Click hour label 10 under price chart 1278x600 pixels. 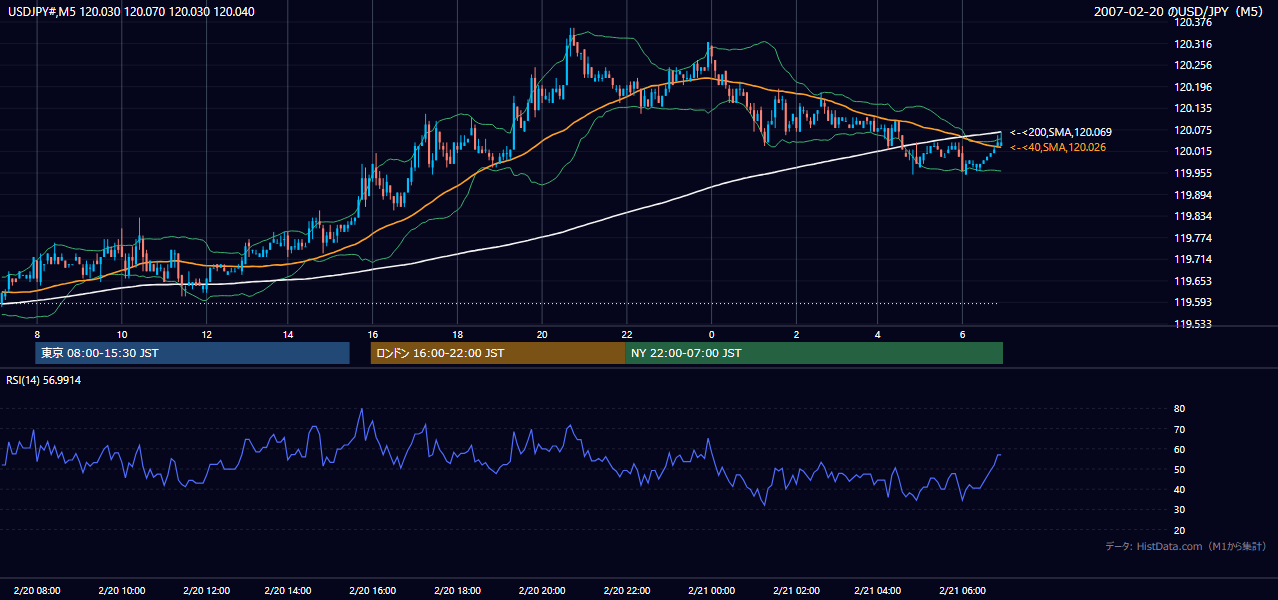coord(121,334)
